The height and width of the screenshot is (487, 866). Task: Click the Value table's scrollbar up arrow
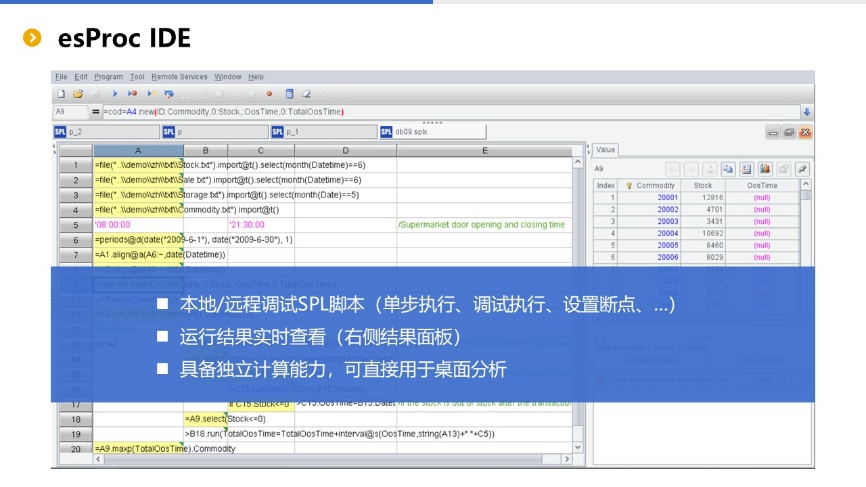point(806,184)
